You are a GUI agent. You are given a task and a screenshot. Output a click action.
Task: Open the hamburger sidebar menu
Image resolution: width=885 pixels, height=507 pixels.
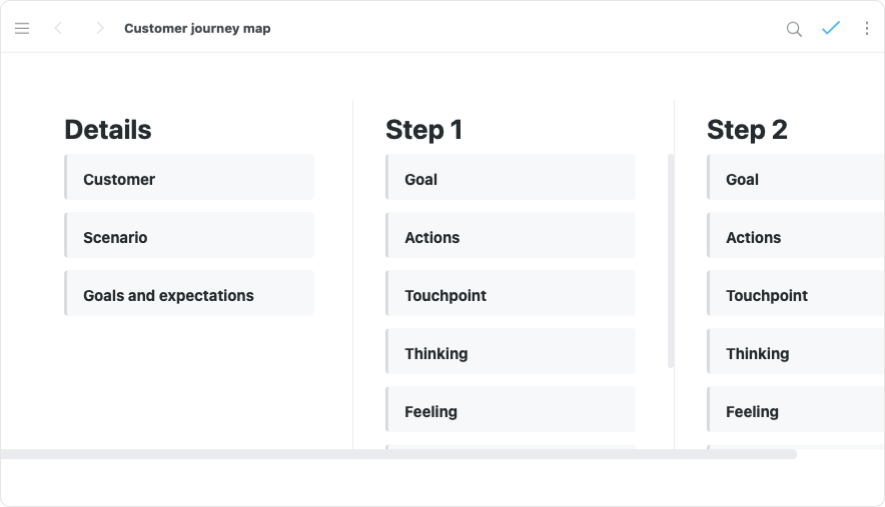point(22,29)
